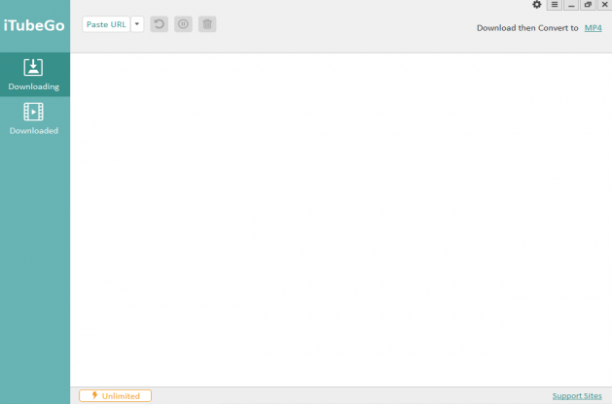Expand the Paste URL dropdown arrow
This screenshot has height=404, width=612.
(x=137, y=24)
